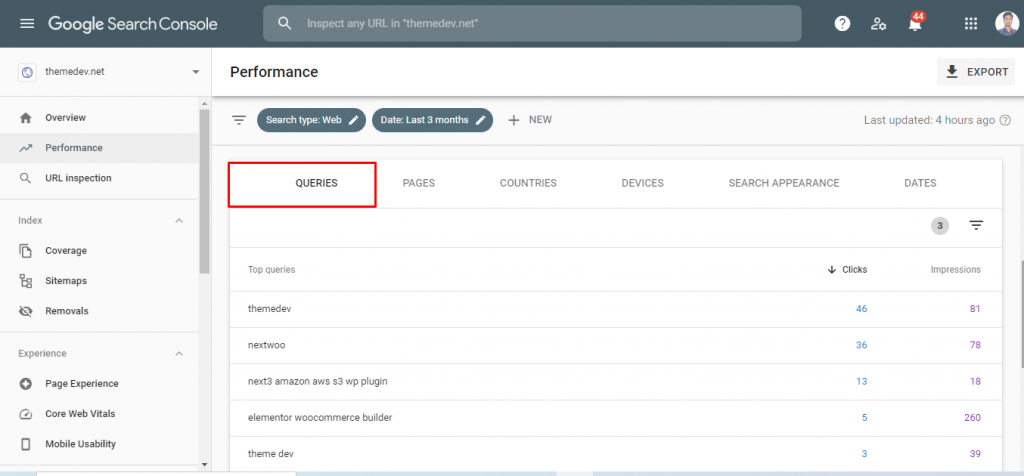Screen dimensions: 1024x476
Task: Select the nextwoo query row
Action: pos(616,345)
